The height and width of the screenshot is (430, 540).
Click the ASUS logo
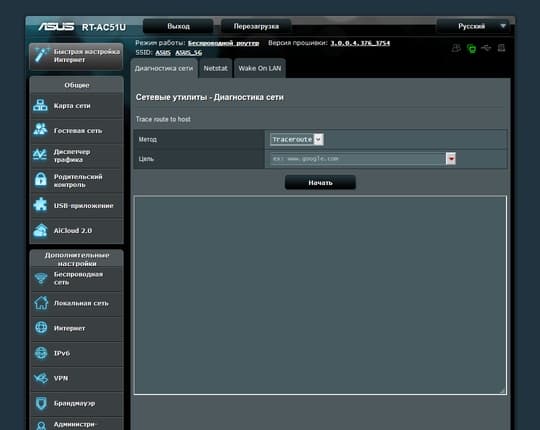pos(56,27)
